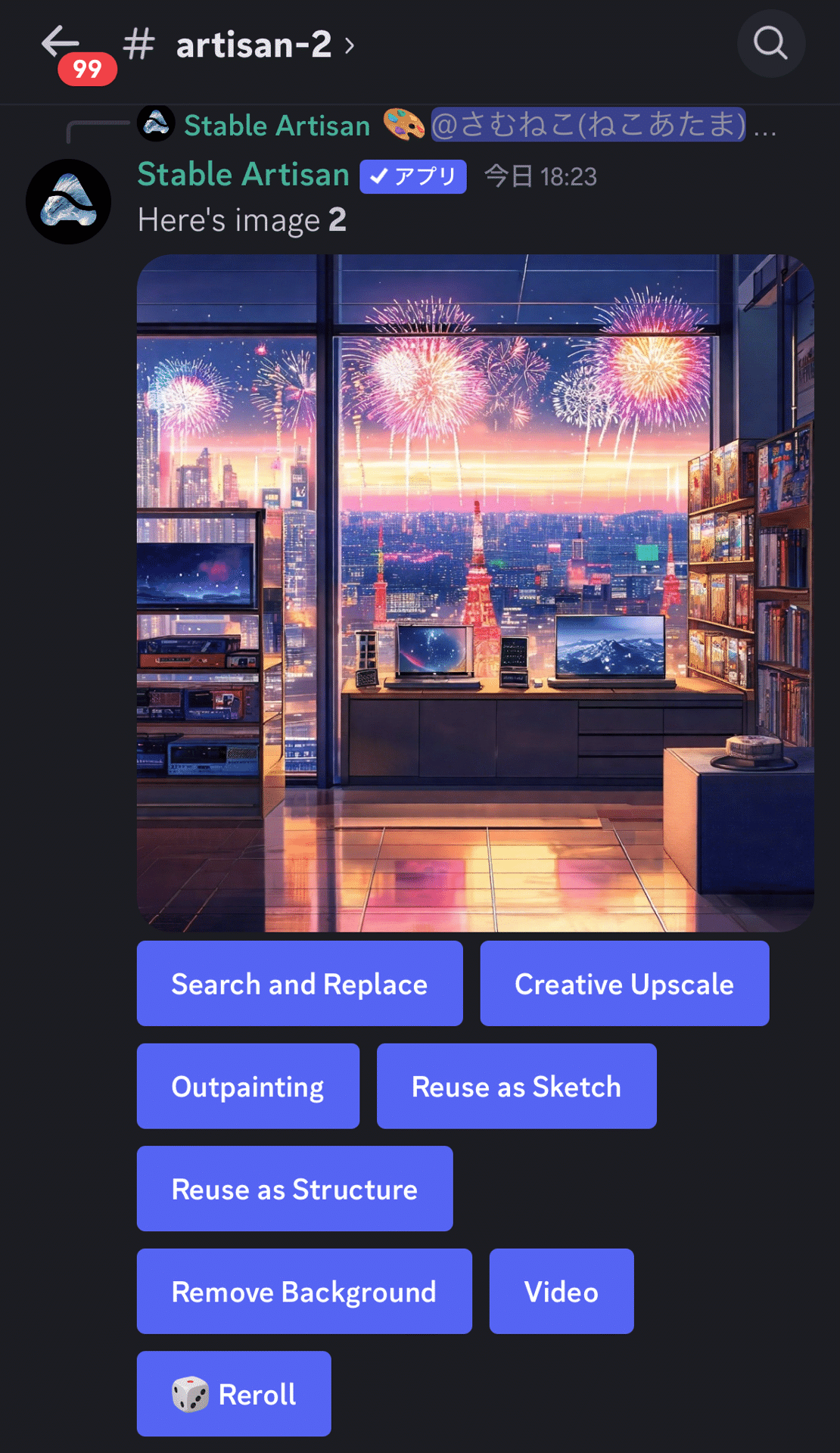
Task: Generate a Video from the image
Action: (x=562, y=1291)
